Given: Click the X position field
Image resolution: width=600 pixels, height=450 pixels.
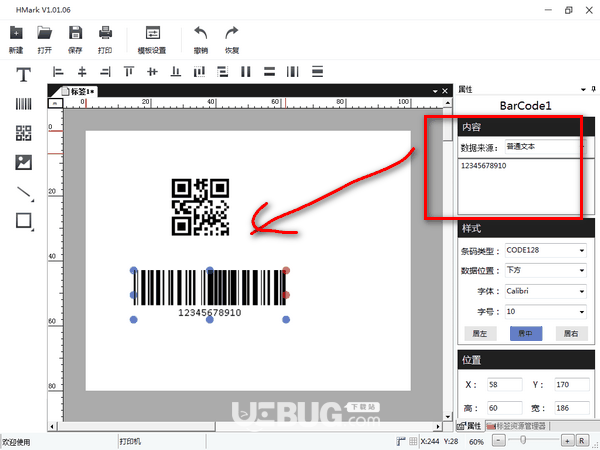Looking at the screenshot, I should pyautogui.click(x=505, y=385).
